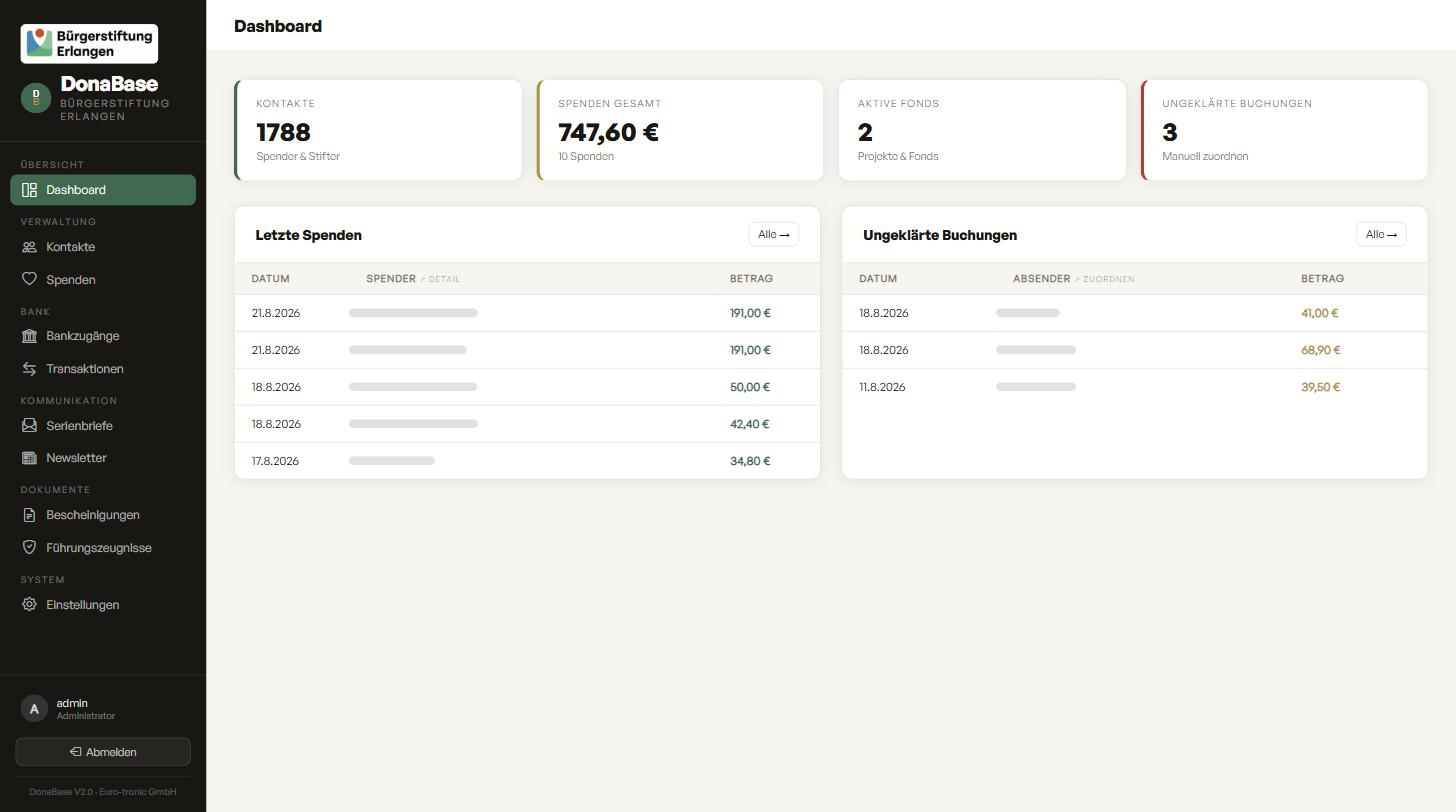Open Serienbriefe page
Screen dimensions: 1456x812
[x=103, y=425]
